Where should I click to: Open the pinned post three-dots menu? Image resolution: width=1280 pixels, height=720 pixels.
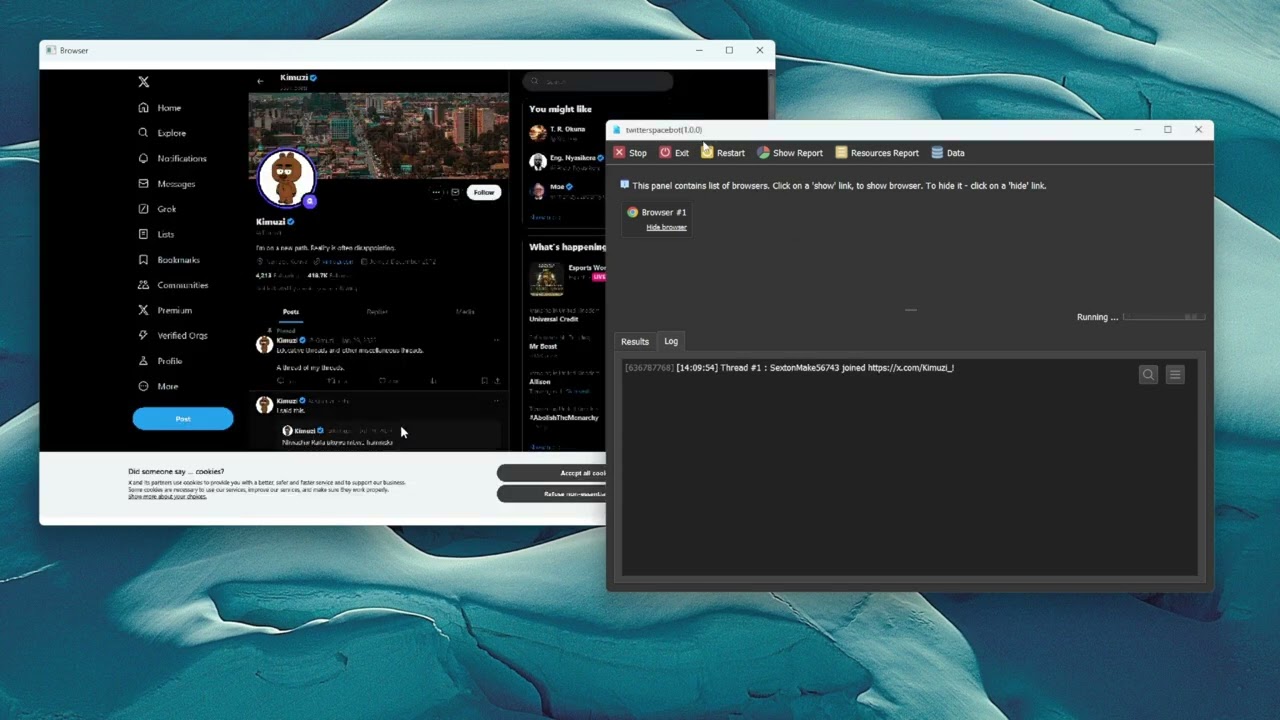click(x=495, y=340)
